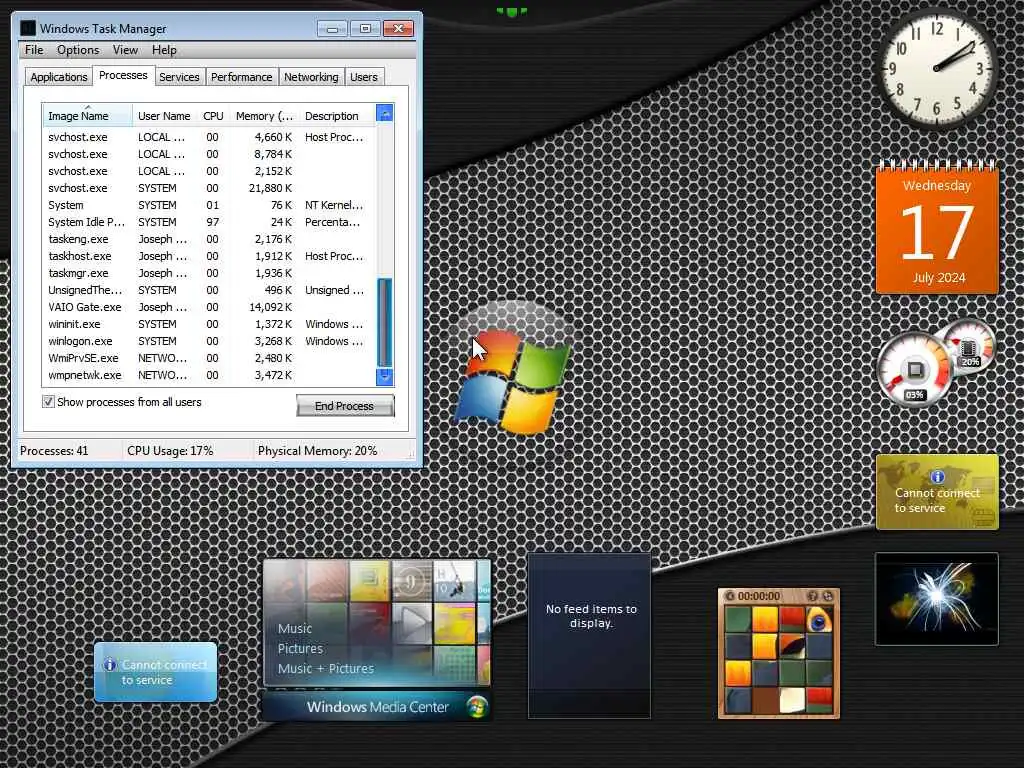Click the Task Manager title bar icon
This screenshot has height=768, width=1024.
[x=27, y=28]
